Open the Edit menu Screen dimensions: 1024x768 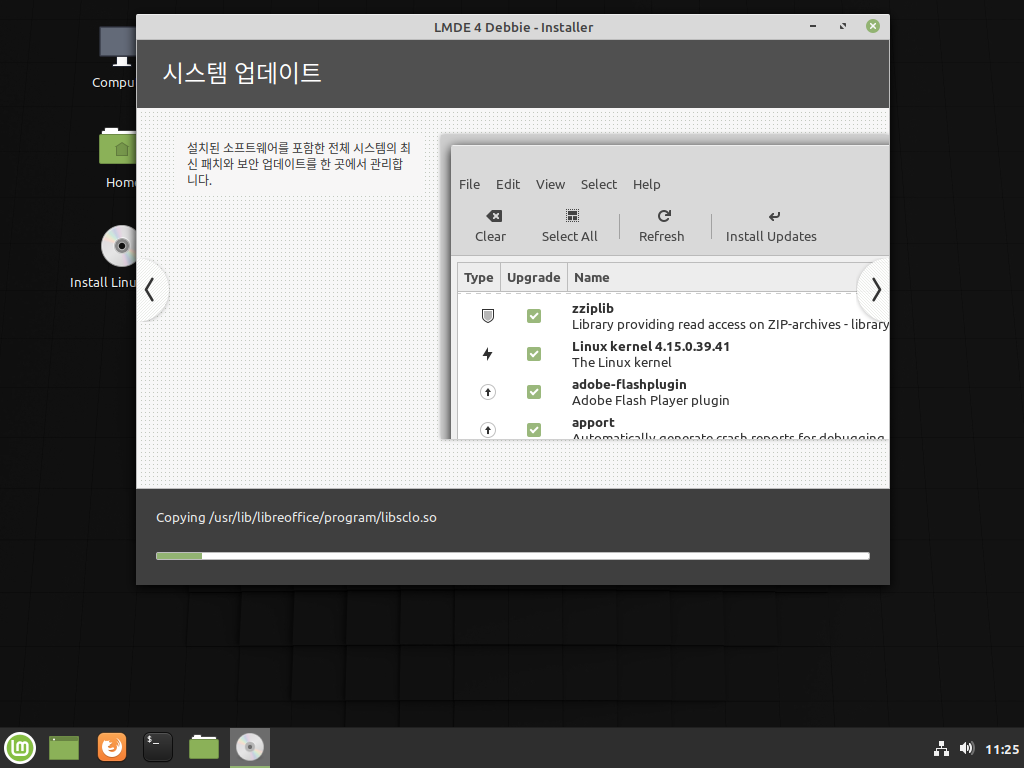click(508, 184)
